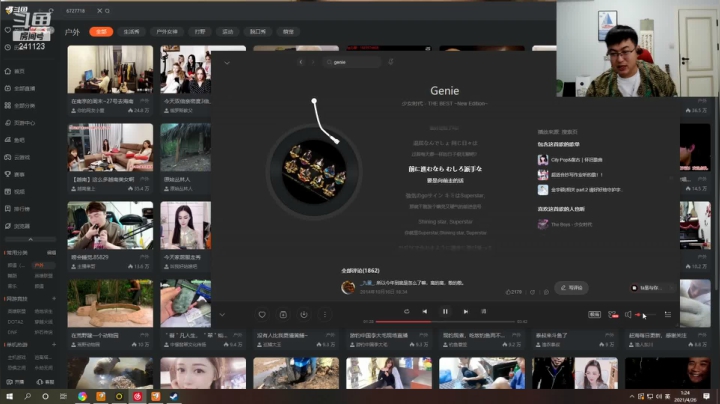Open the video icon entry in the Douyu sidebar

click(x=15, y=191)
